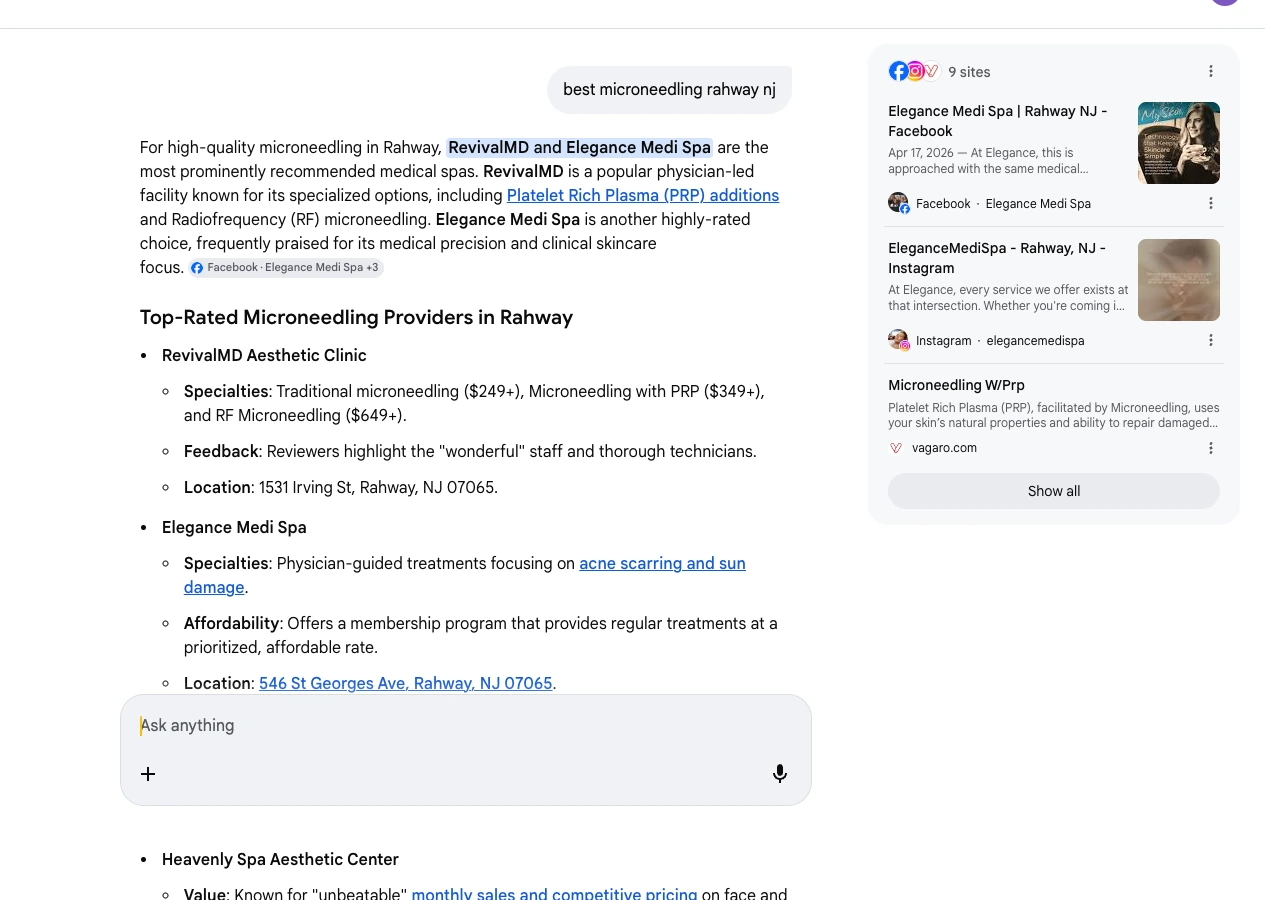Activate the microphone voice input icon
The image size is (1265, 900).
[x=780, y=774]
